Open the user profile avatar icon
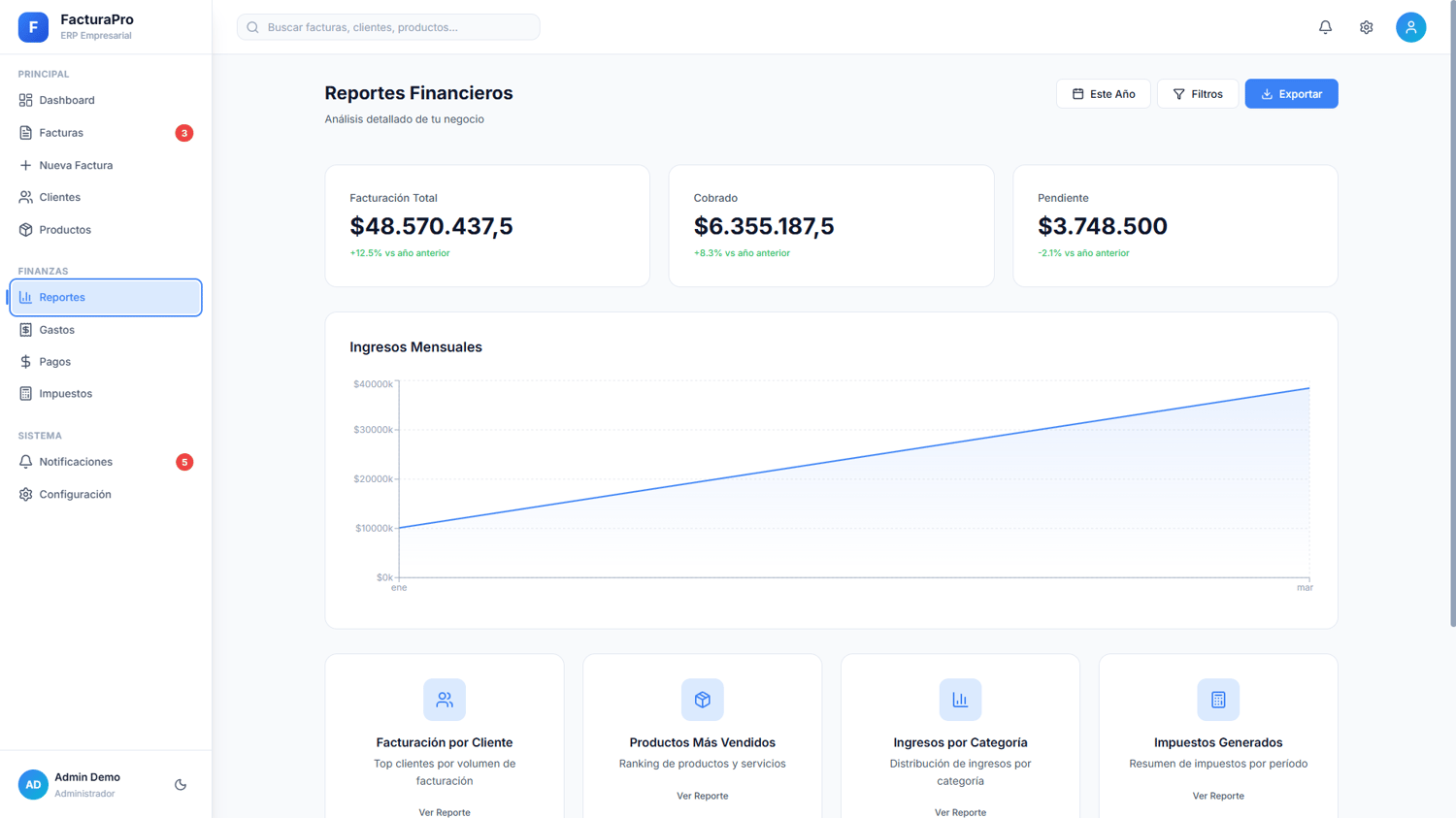The image size is (1456, 818). (x=1410, y=27)
